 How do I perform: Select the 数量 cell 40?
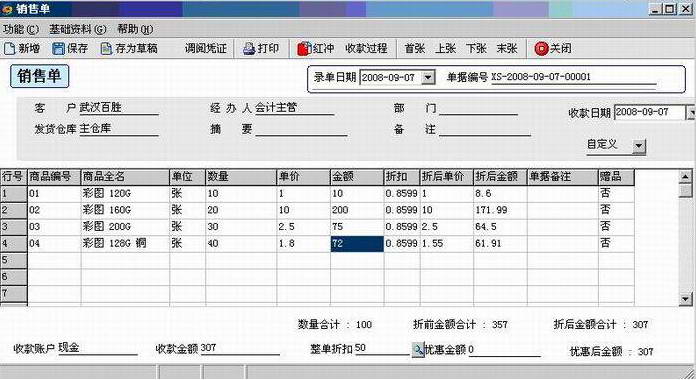point(241,244)
